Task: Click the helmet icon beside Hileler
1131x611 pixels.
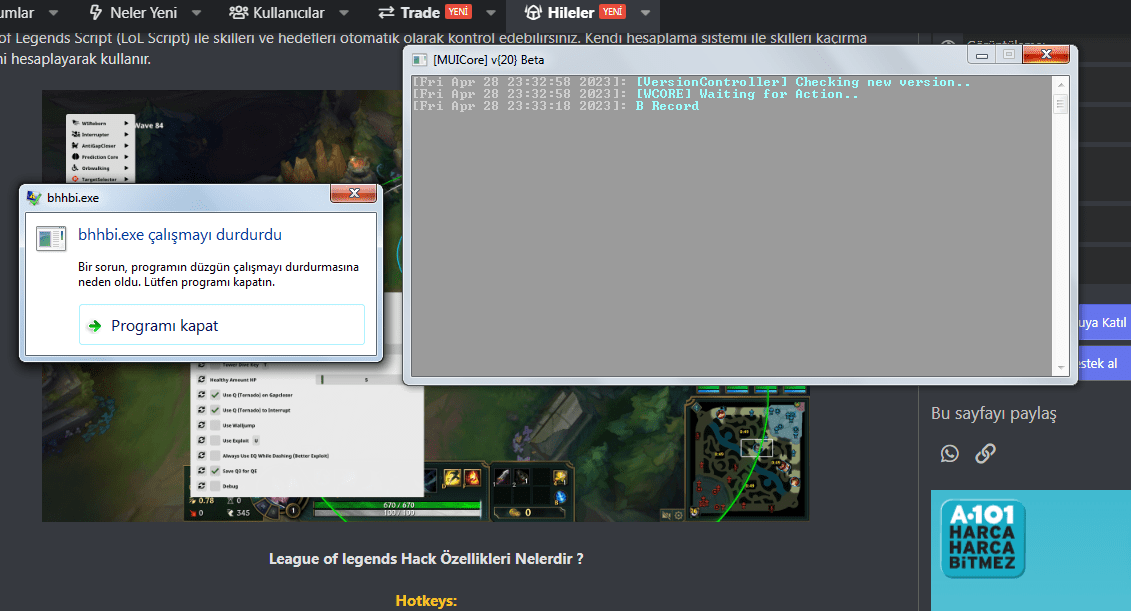Action: (533, 12)
